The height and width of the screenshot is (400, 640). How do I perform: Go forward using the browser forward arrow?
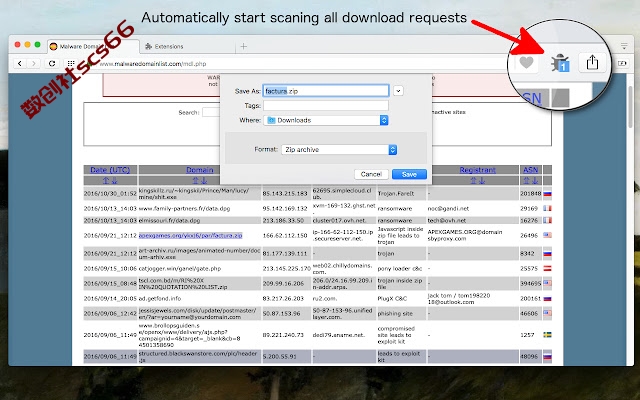pyautogui.click(x=34, y=63)
